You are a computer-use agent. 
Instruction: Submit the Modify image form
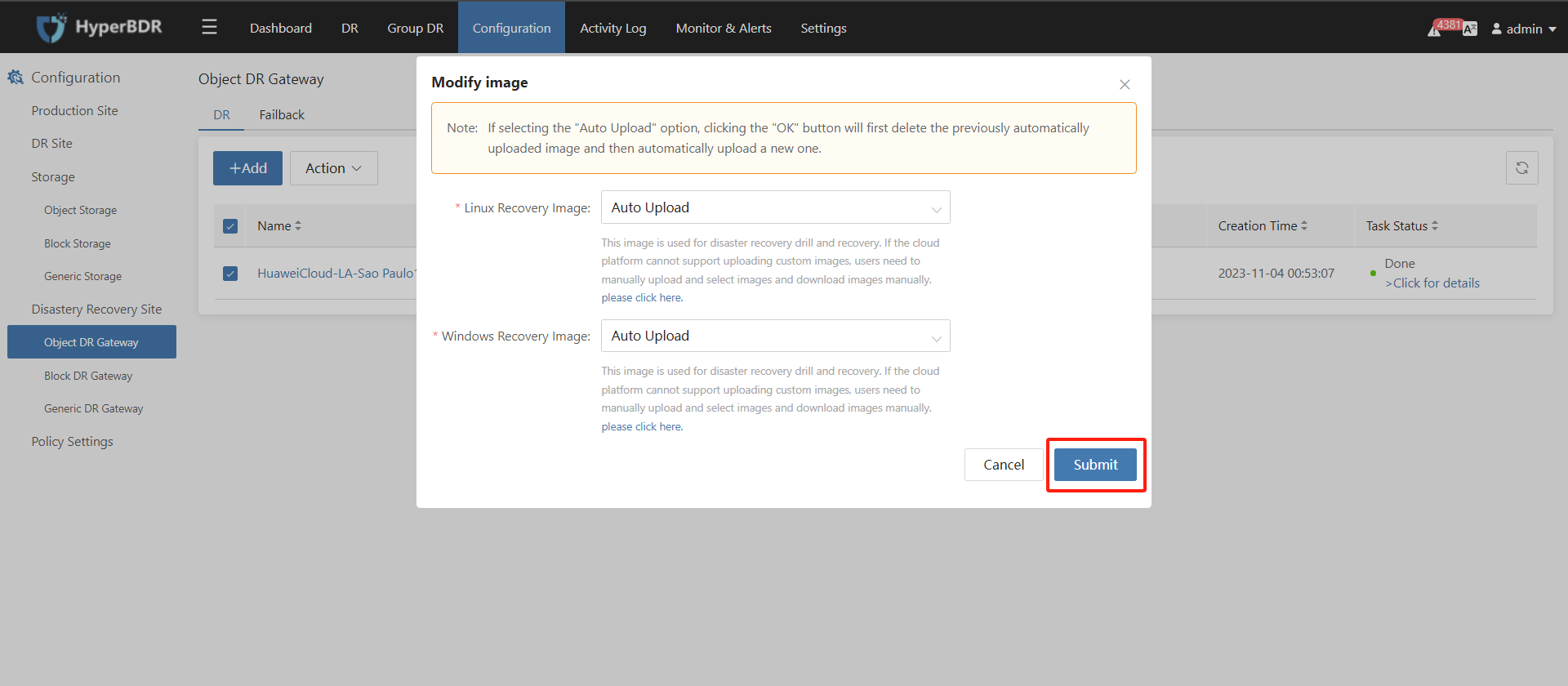(x=1095, y=465)
